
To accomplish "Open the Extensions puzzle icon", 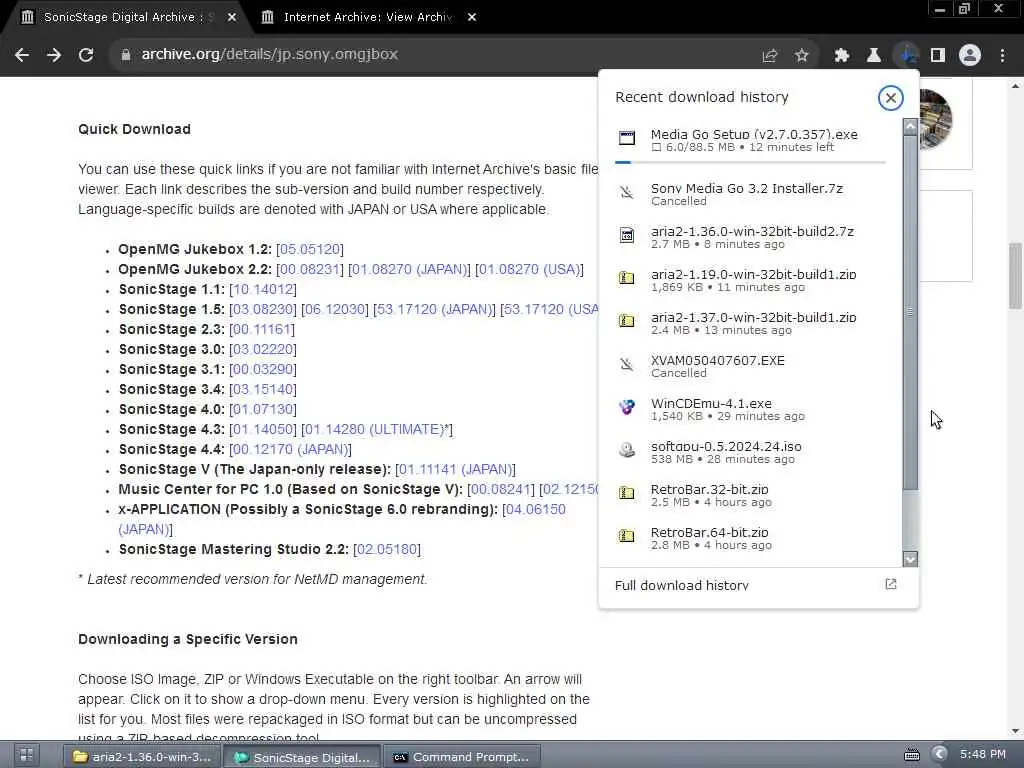I will pyautogui.click(x=841, y=56).
